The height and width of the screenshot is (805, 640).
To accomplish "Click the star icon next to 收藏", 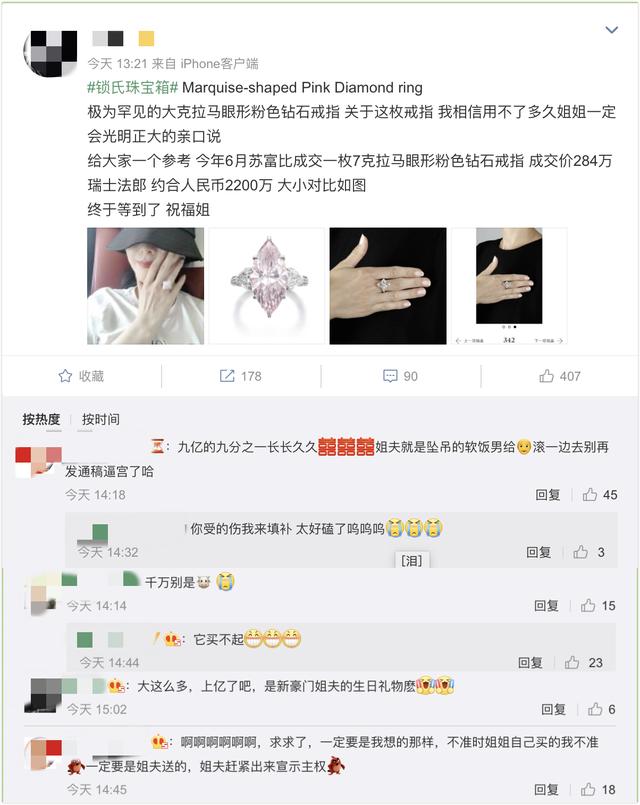I will [65, 376].
